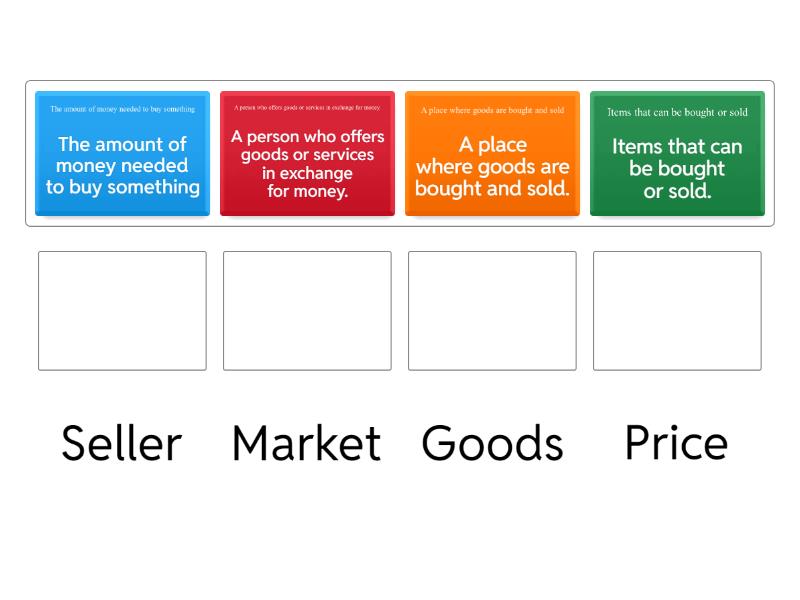Click the small caption on the red card
The height and width of the screenshot is (600, 800).
click(307, 107)
